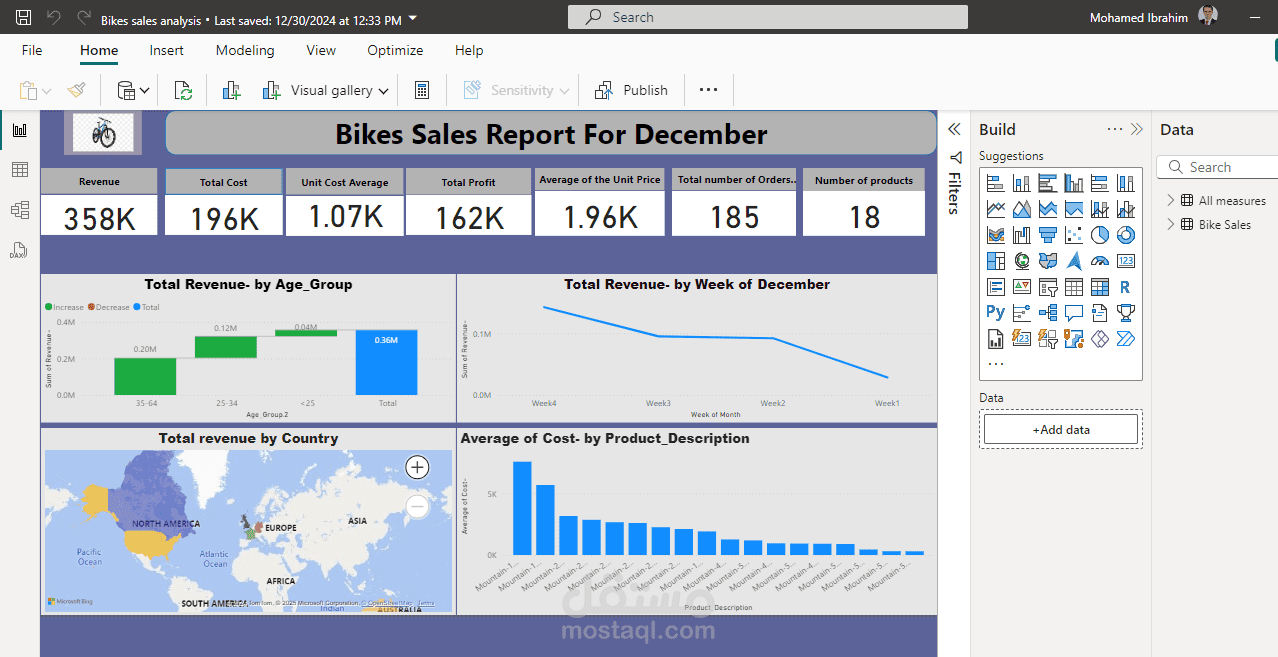Select the funnel chart visual
1278x657 pixels.
[1047, 234]
